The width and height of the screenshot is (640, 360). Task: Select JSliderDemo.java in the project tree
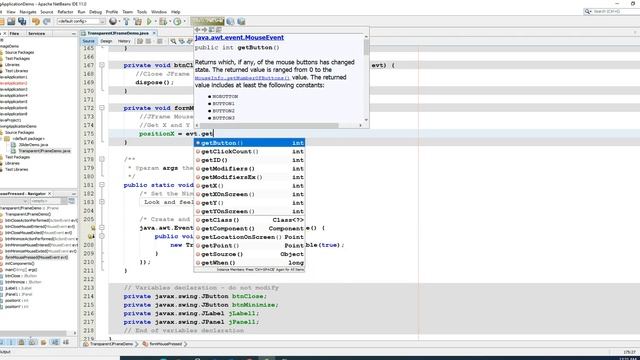[33, 145]
